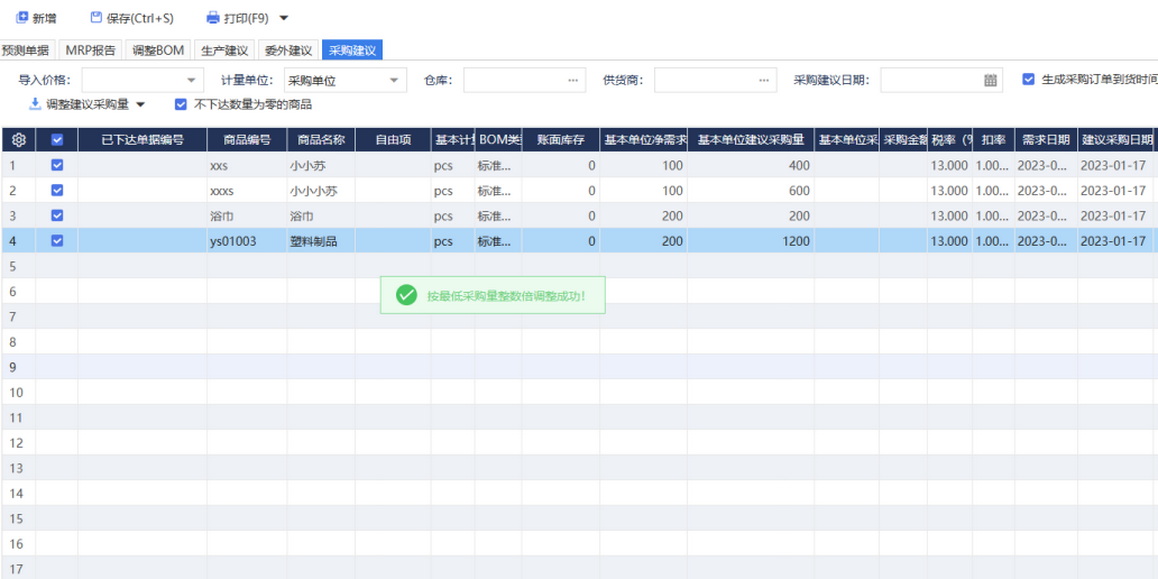This screenshot has height=579, width=1158.
Task: Click the 基本单位建议采购量 column header
Action: click(750, 140)
